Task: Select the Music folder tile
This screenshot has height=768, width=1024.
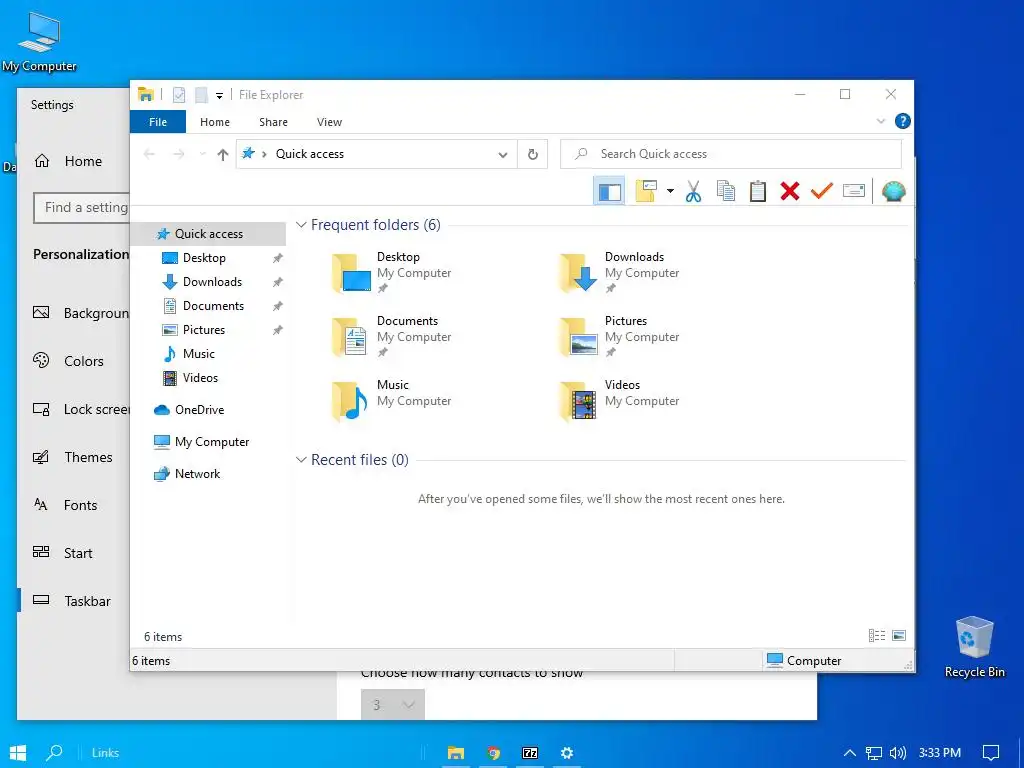Action: 392,401
